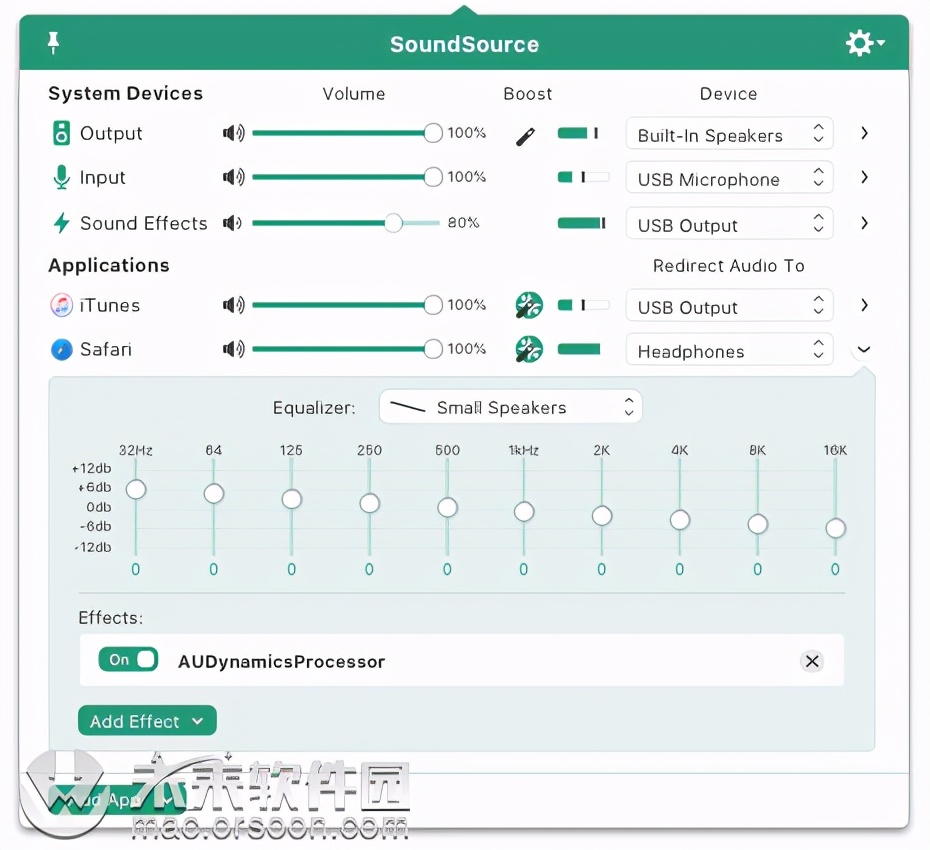Screen dimensions: 930x850
Task: Change Safari redirect from the Headphones dropdown
Action: pyautogui.click(x=729, y=351)
